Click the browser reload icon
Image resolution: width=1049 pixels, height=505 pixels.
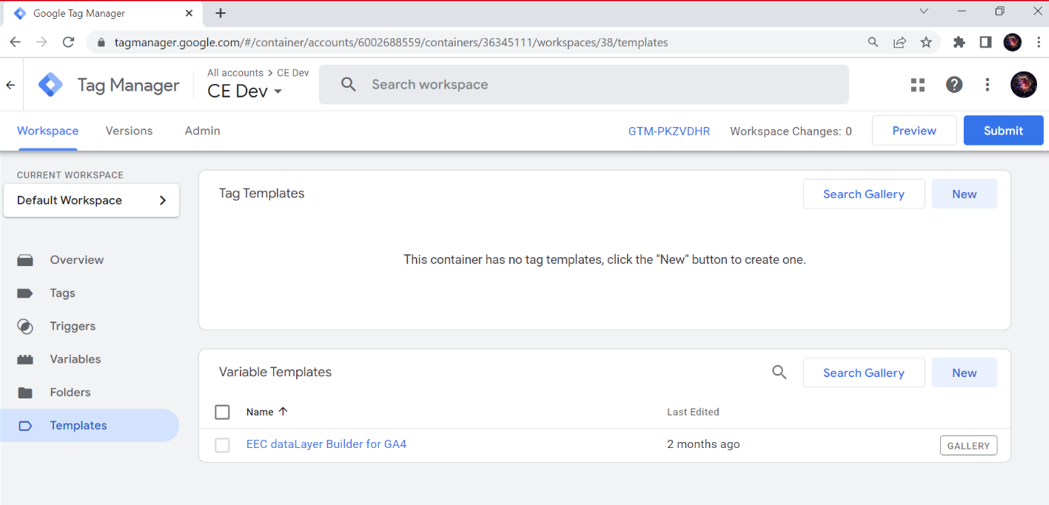(68, 42)
